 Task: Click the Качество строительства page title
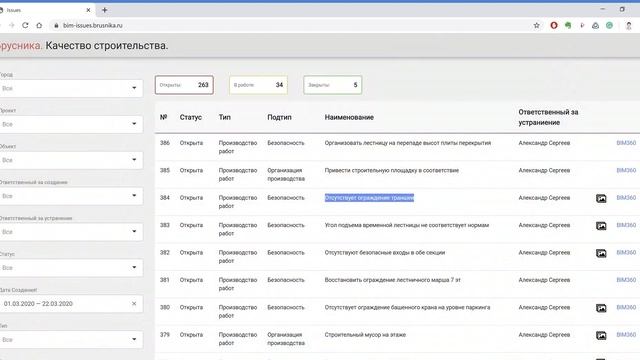pos(107,45)
